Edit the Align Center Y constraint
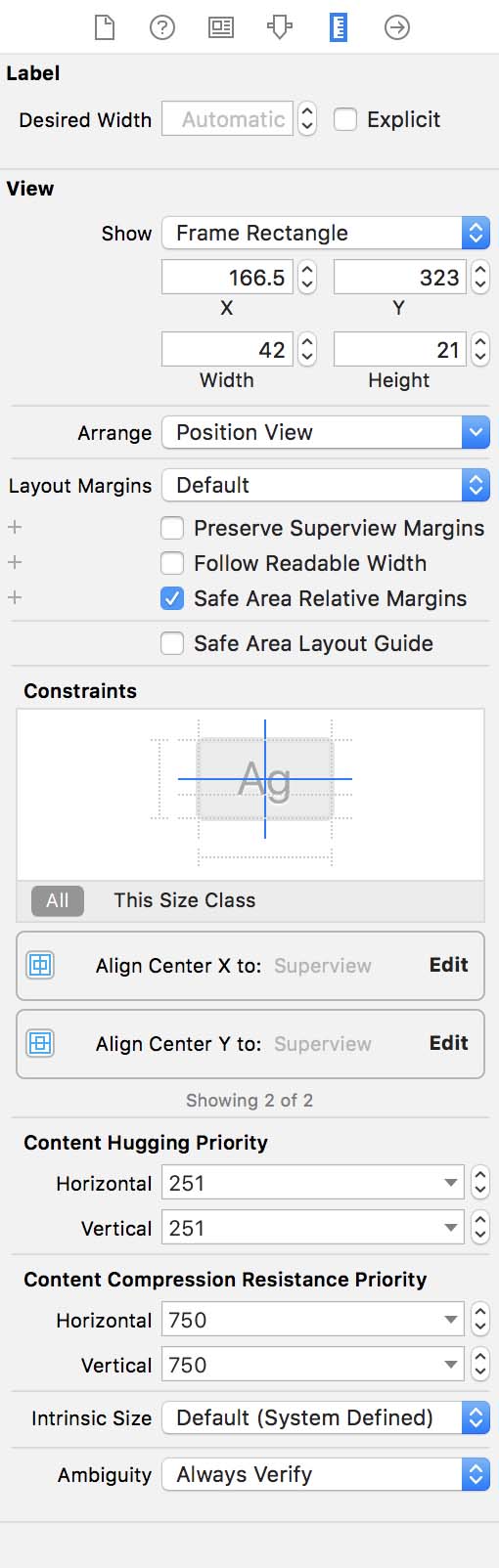This screenshot has height=1568, width=499. click(x=449, y=1043)
